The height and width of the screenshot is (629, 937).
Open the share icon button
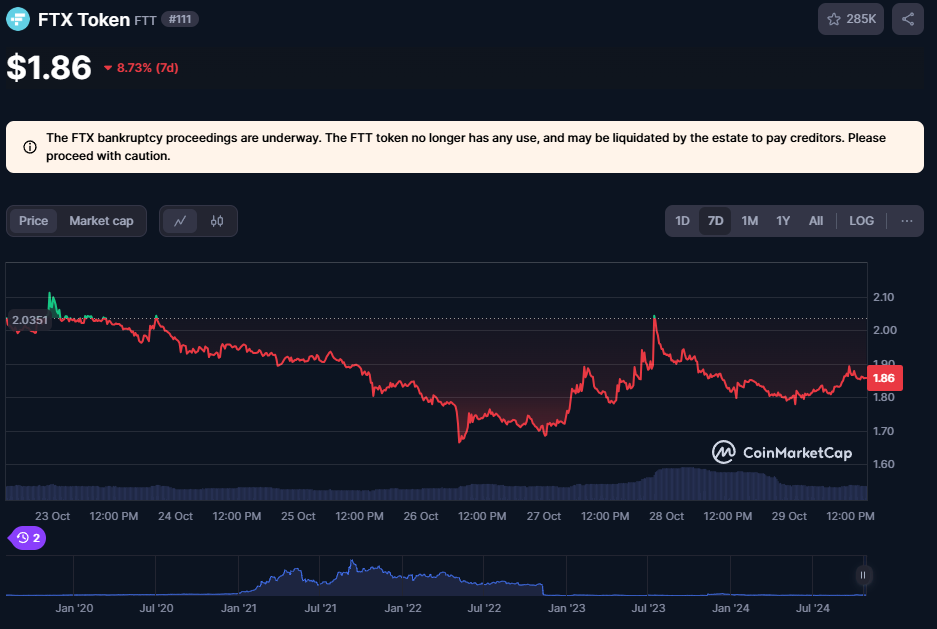click(x=908, y=19)
